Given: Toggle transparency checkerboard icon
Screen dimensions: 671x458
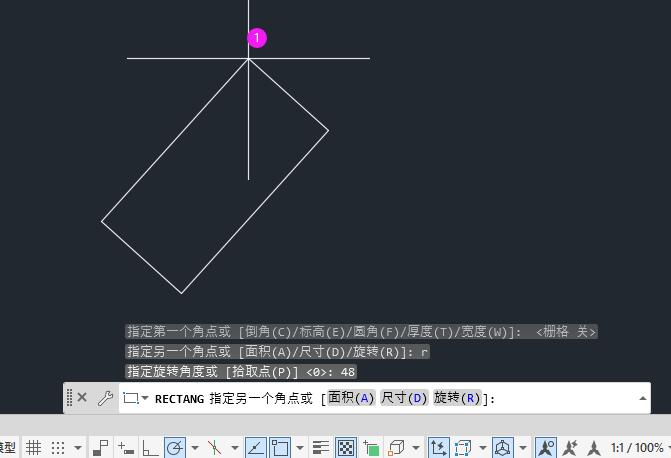Looking at the screenshot, I should coord(346,448).
